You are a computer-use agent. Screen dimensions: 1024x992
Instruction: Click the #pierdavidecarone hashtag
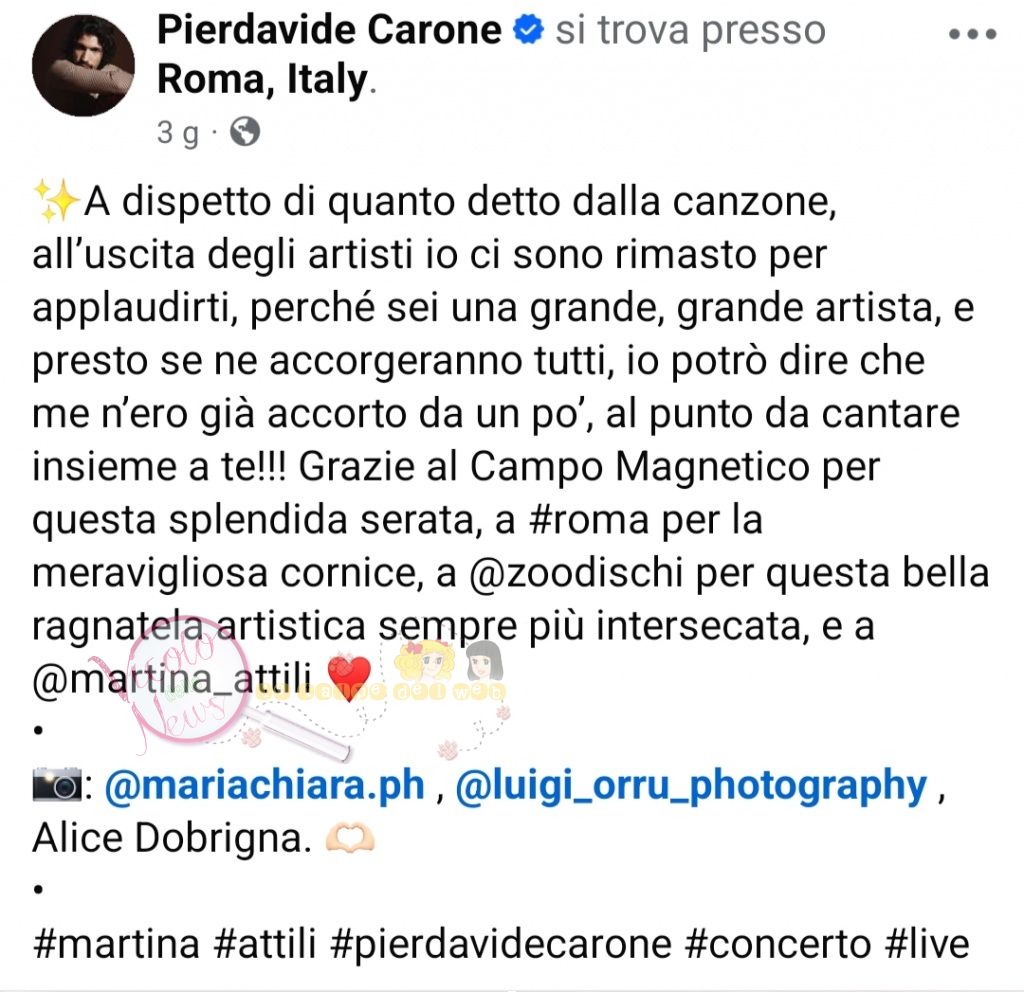(x=501, y=945)
